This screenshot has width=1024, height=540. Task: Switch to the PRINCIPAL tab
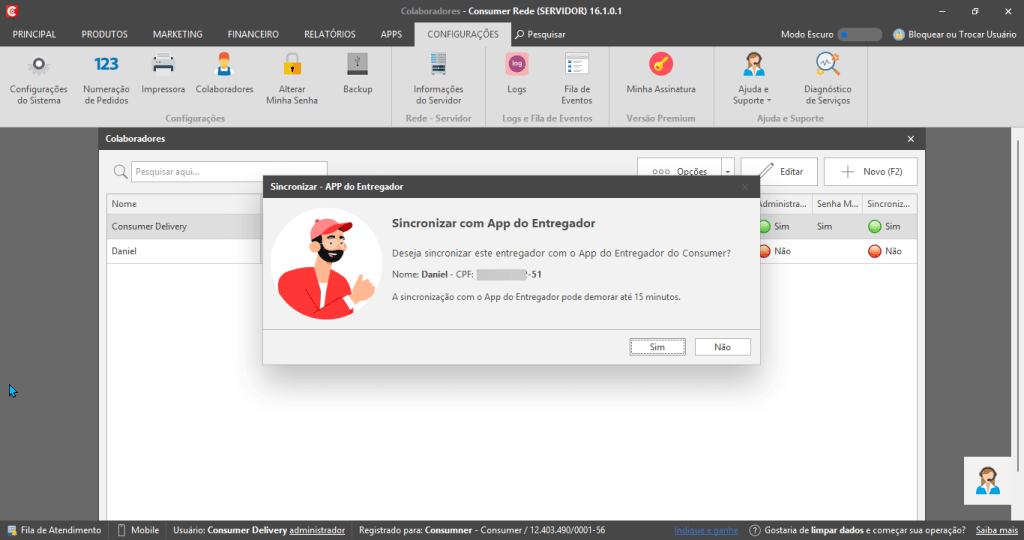point(34,35)
